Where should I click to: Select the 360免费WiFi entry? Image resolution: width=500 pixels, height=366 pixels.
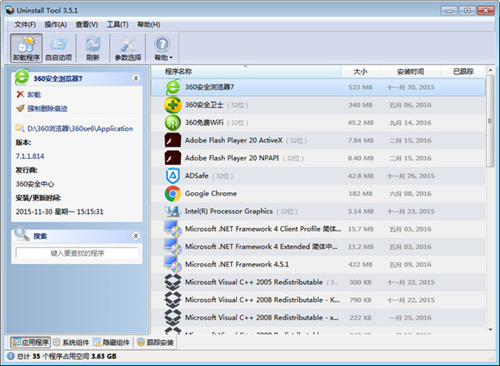coord(318,123)
